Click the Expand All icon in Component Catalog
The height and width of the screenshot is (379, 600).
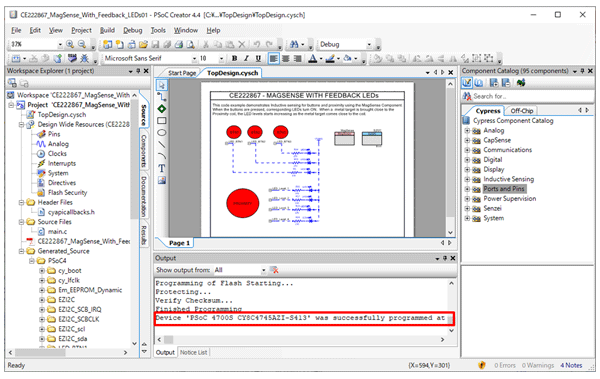494,83
